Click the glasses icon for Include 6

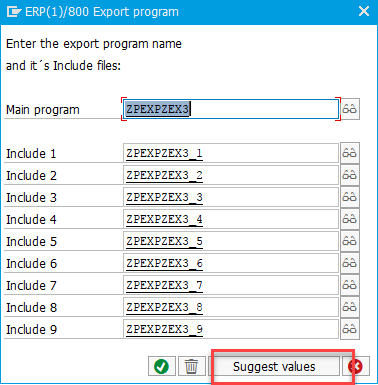[349, 263]
